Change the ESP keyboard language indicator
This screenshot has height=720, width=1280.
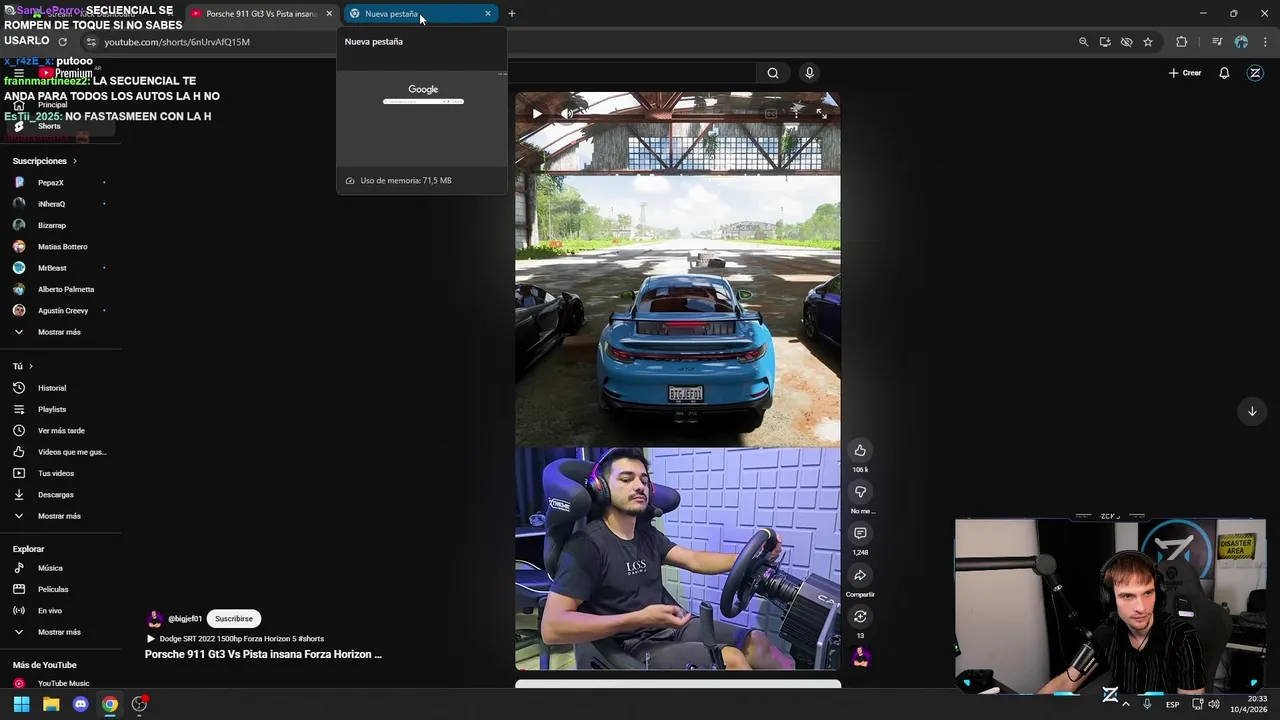click(1172, 704)
